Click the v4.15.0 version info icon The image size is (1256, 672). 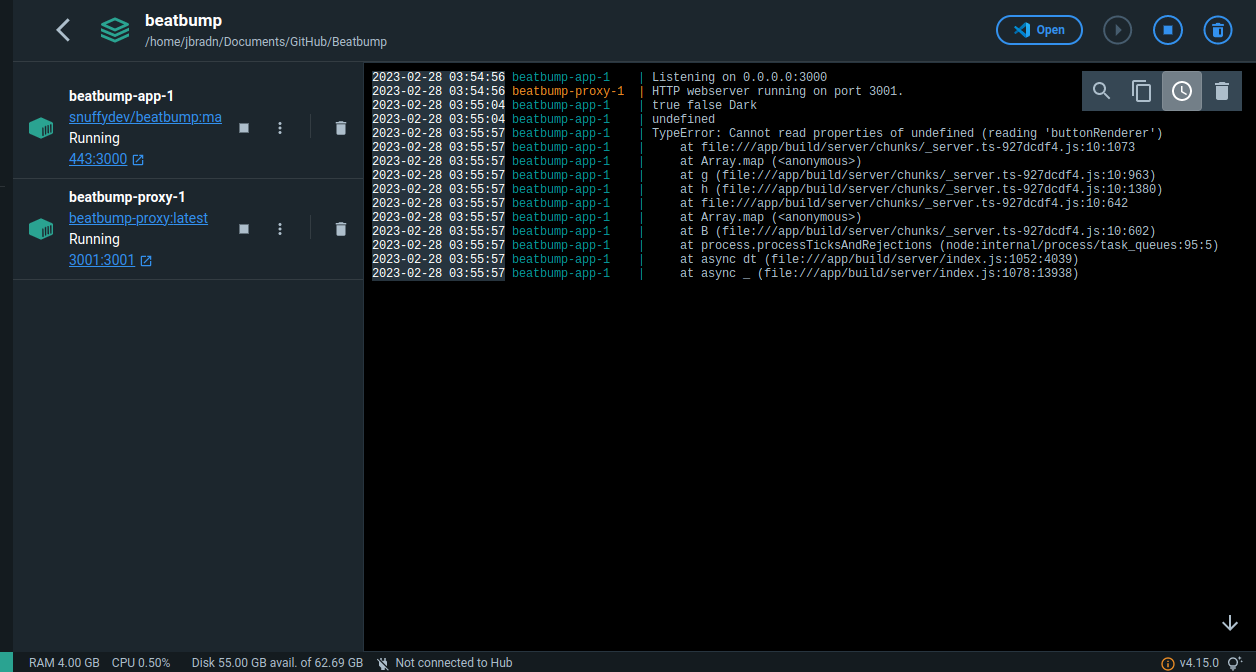click(1167, 663)
